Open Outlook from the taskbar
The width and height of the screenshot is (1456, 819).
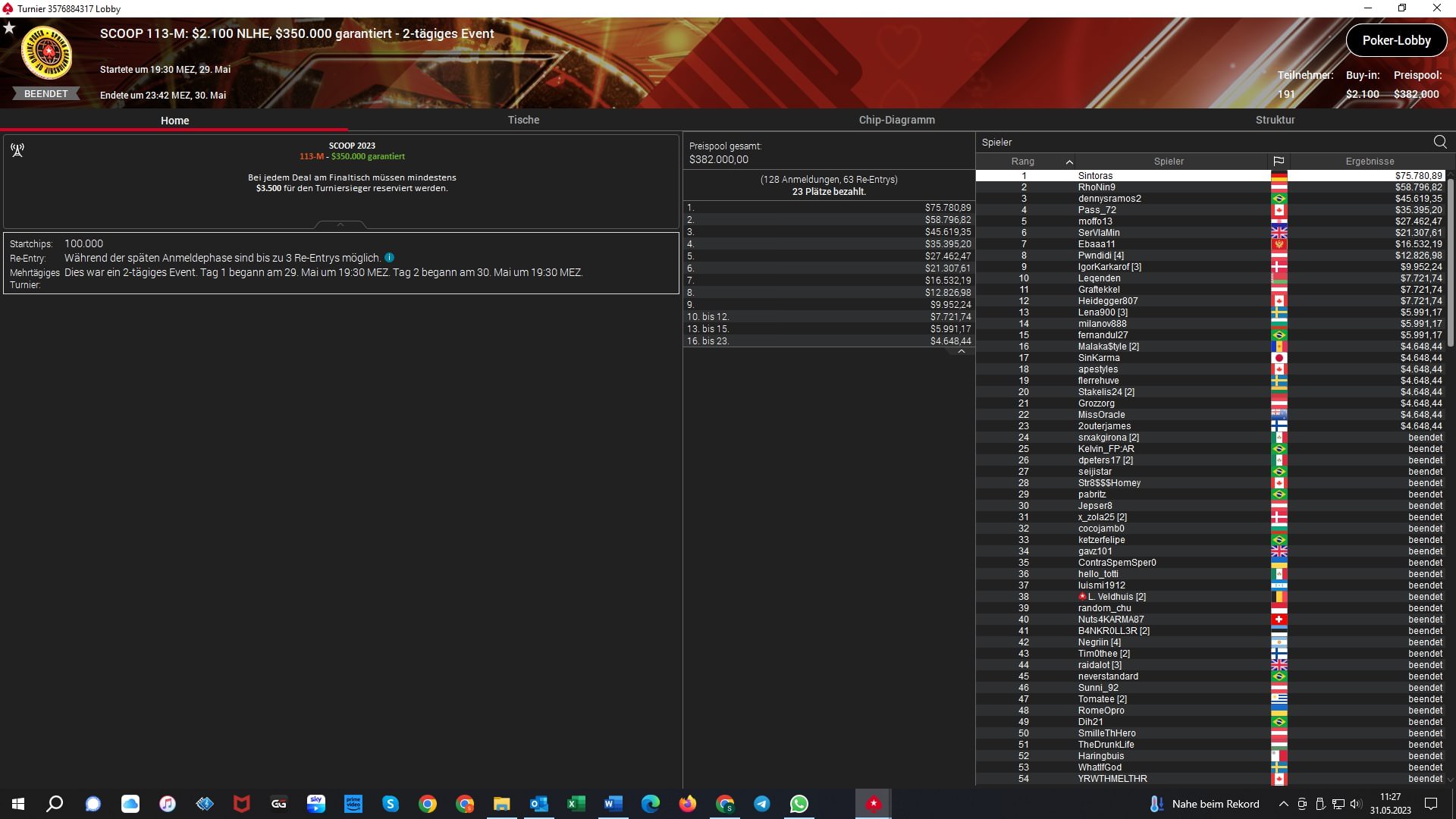(x=538, y=804)
